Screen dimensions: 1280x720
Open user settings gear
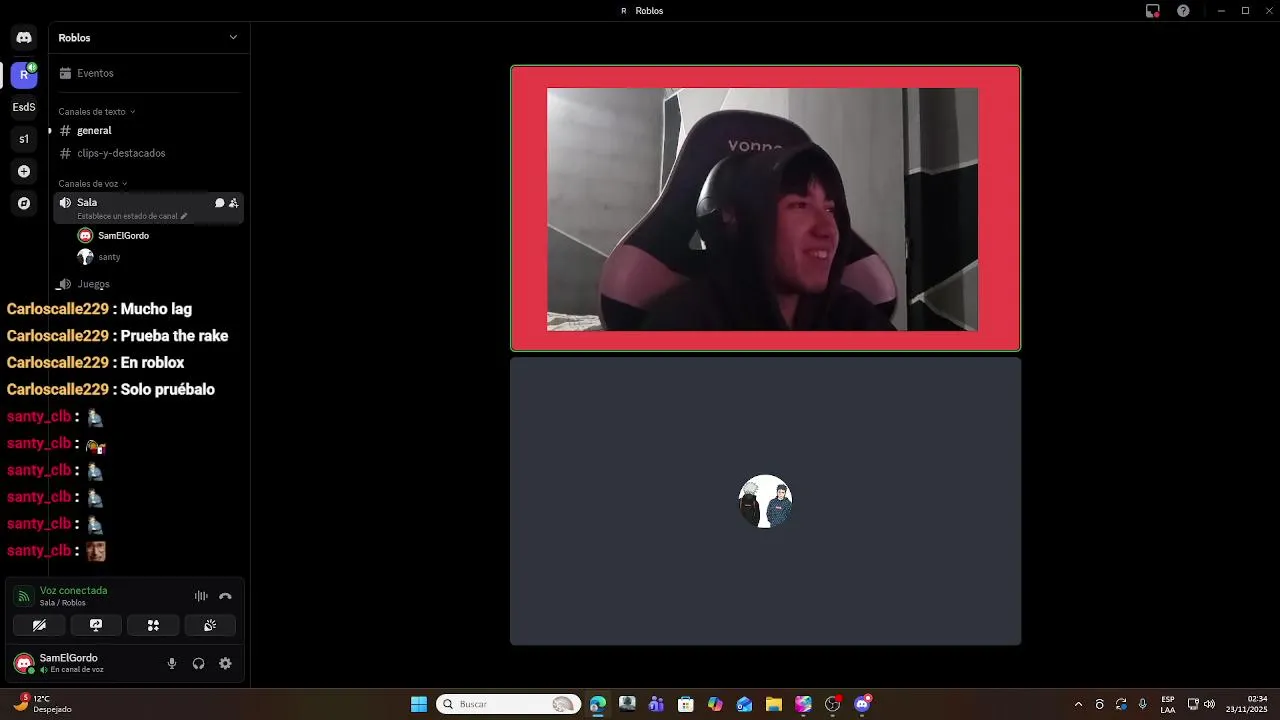coord(225,663)
